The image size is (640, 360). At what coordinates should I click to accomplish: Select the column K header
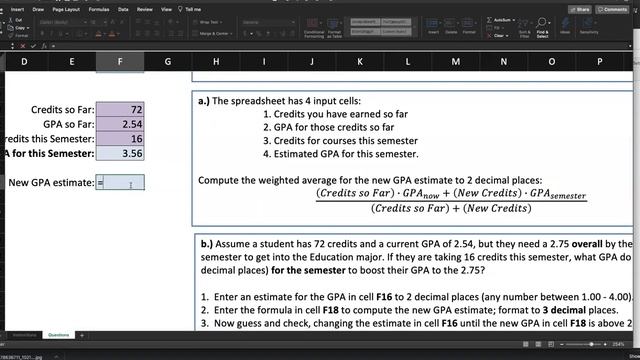(360, 62)
